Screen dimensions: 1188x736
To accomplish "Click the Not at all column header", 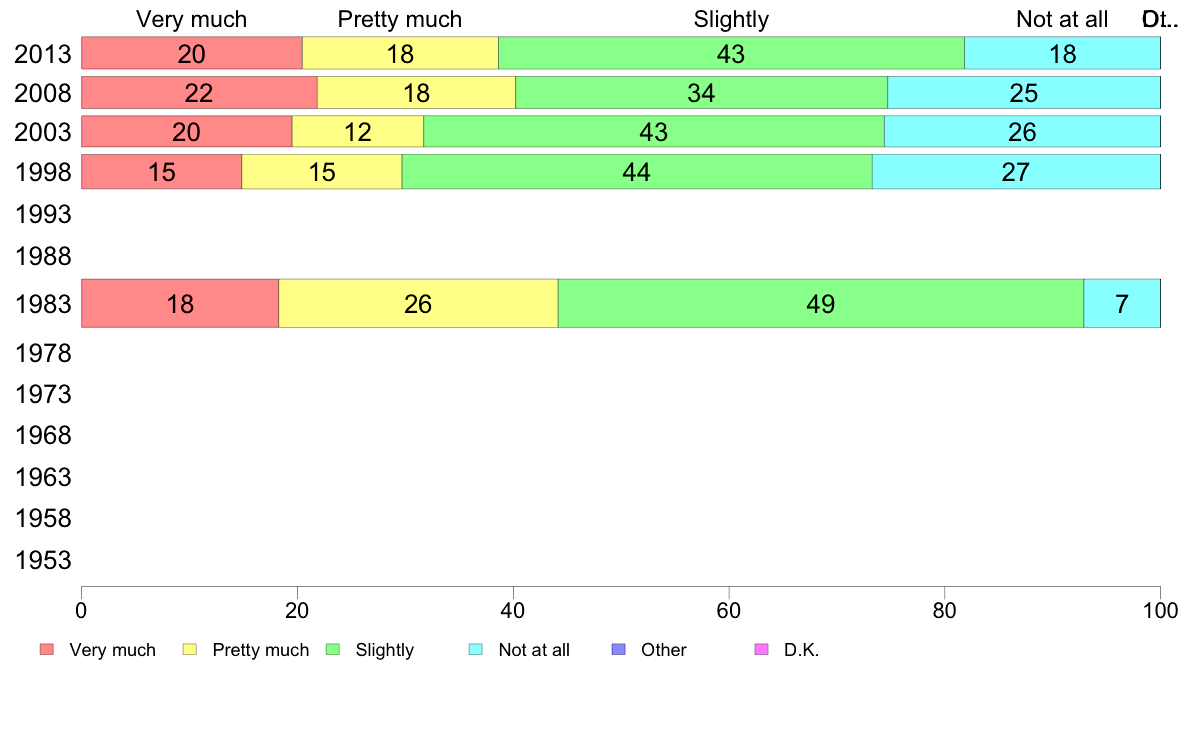I will coord(1061,20).
